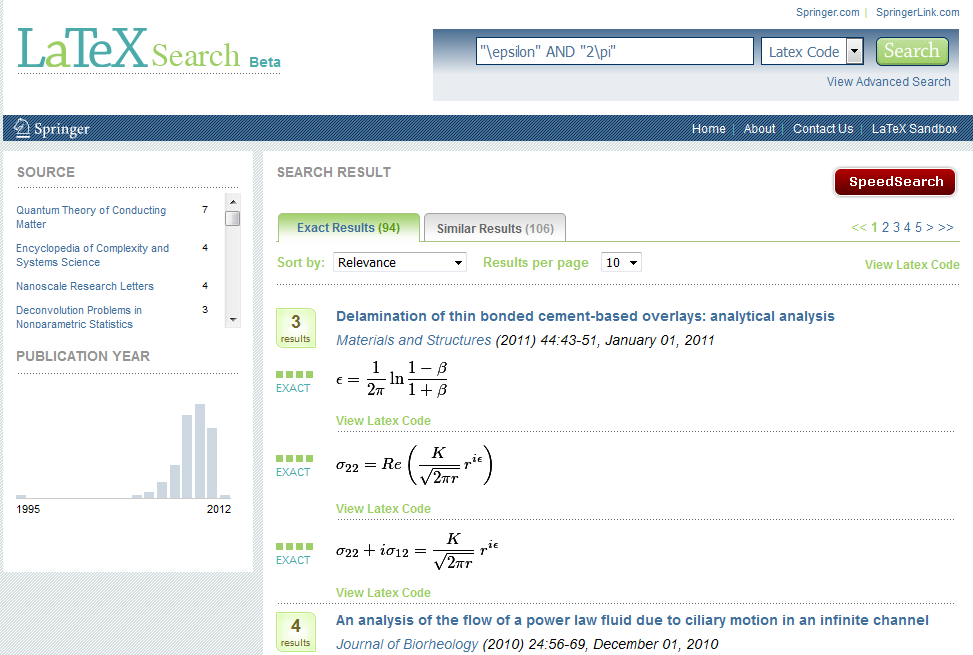This screenshot has height=655, width=973.
Task: Filter by Deconvolution Problems in Nonparametric Statistics
Action: click(79, 317)
